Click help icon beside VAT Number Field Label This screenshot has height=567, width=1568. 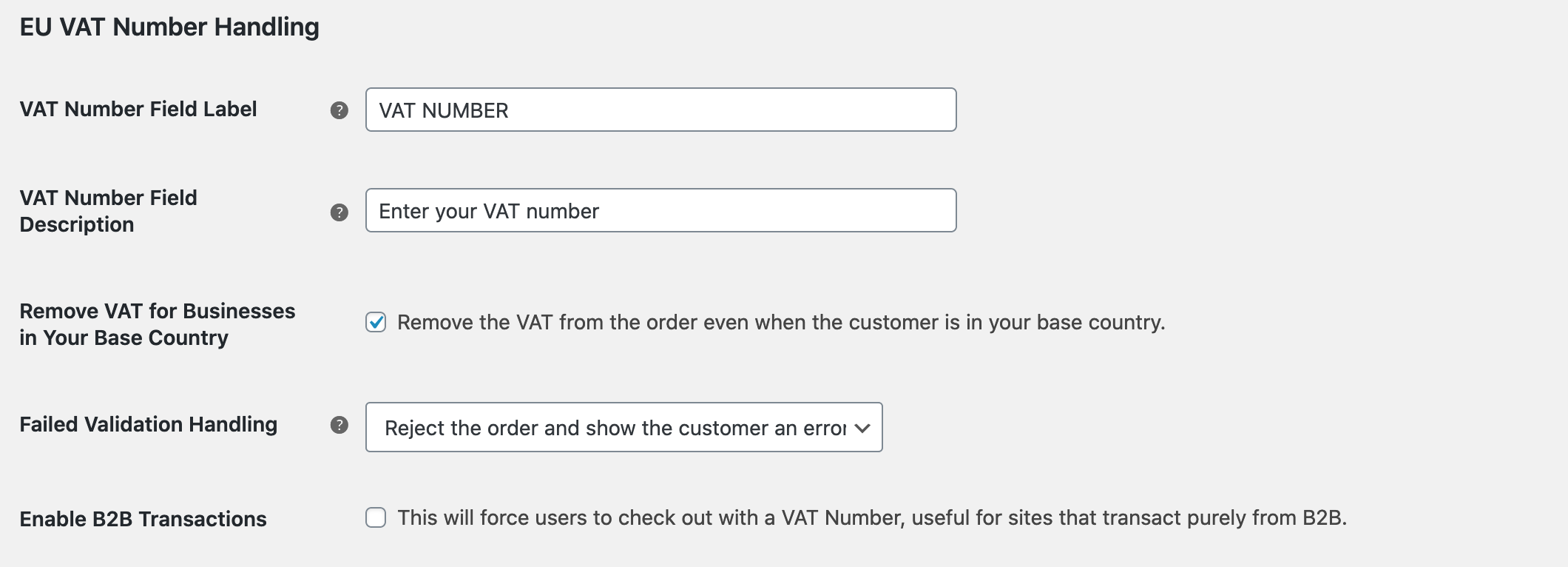click(x=339, y=110)
